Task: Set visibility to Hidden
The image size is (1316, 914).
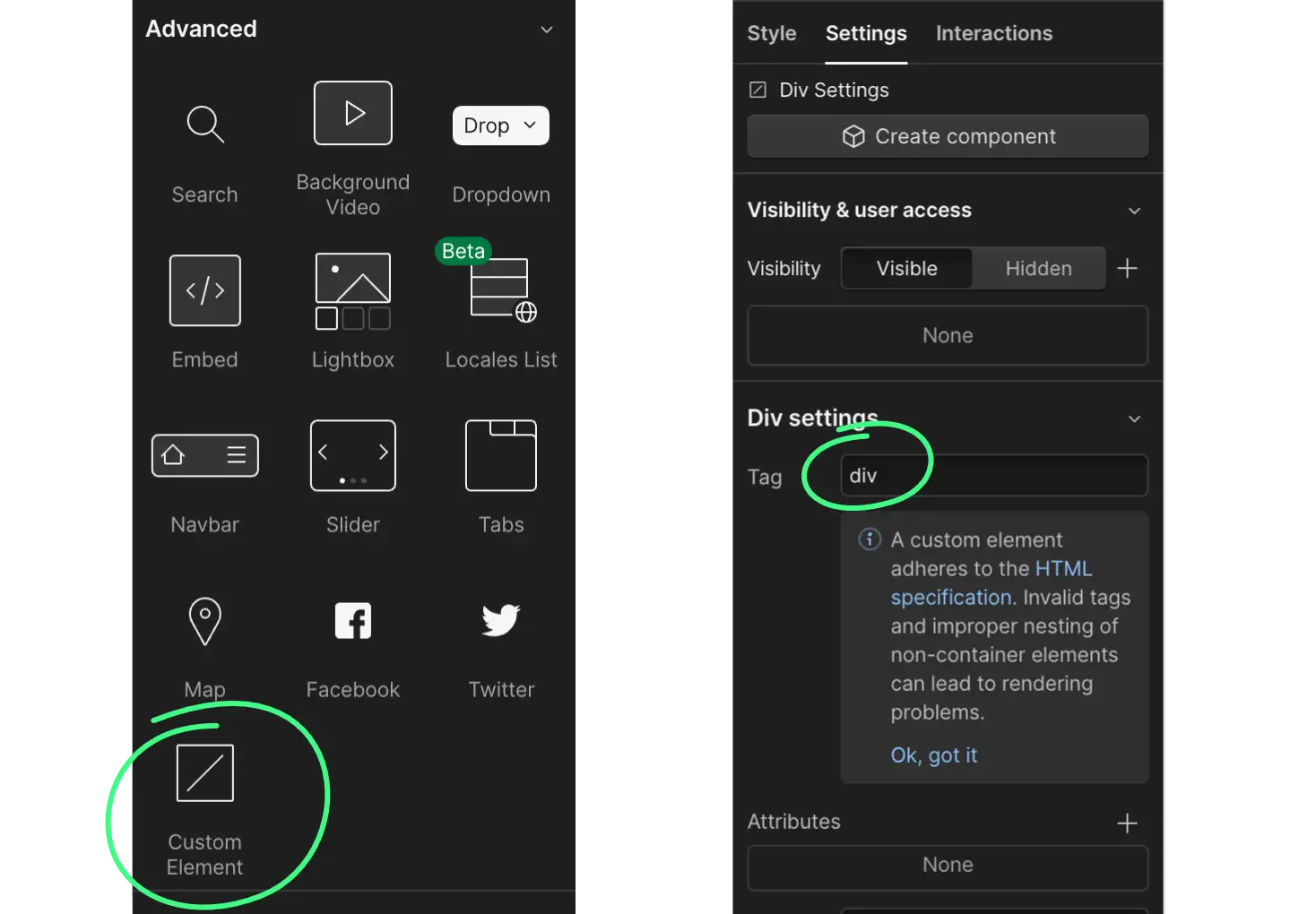Action: 1039,268
